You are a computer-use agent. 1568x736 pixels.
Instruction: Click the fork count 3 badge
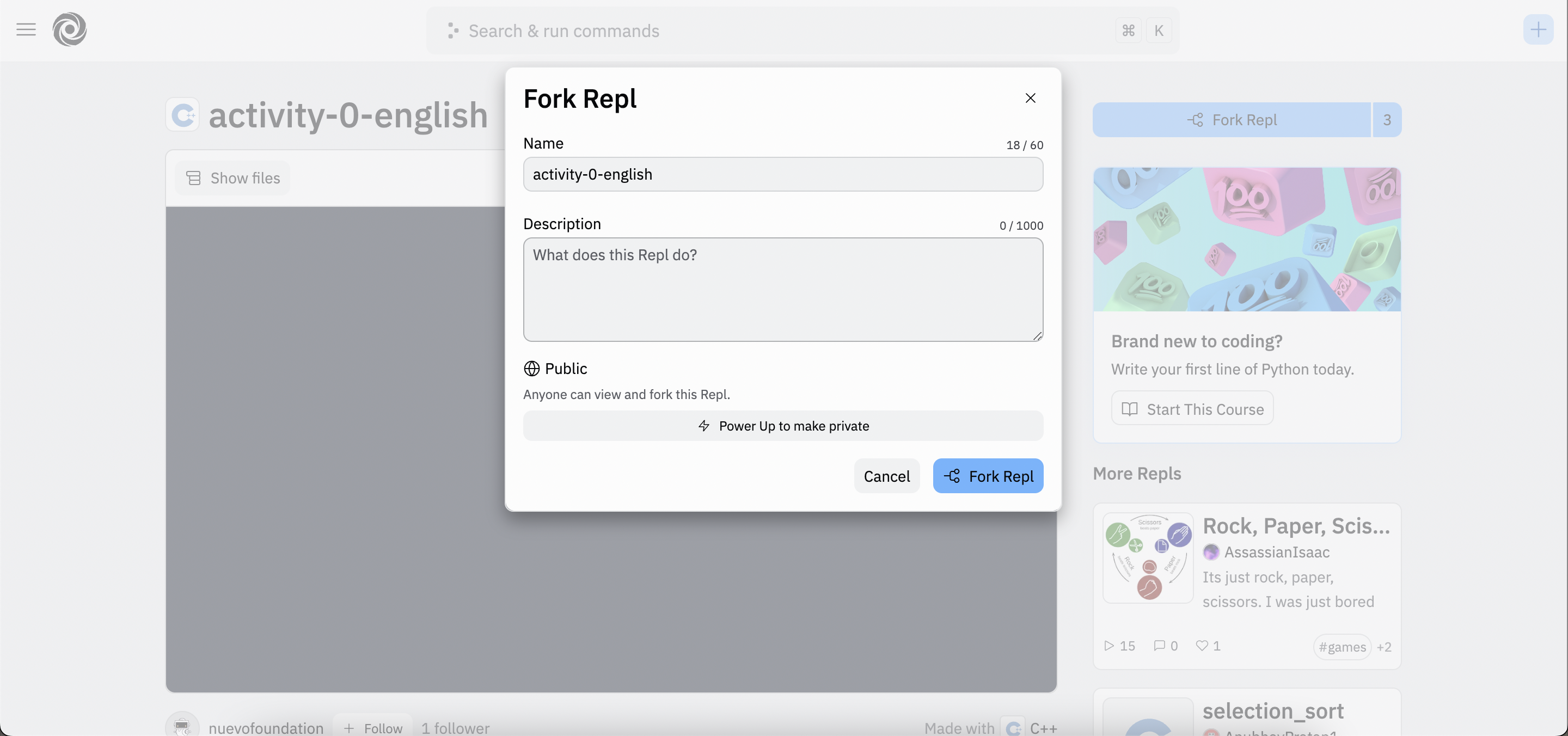point(1387,120)
